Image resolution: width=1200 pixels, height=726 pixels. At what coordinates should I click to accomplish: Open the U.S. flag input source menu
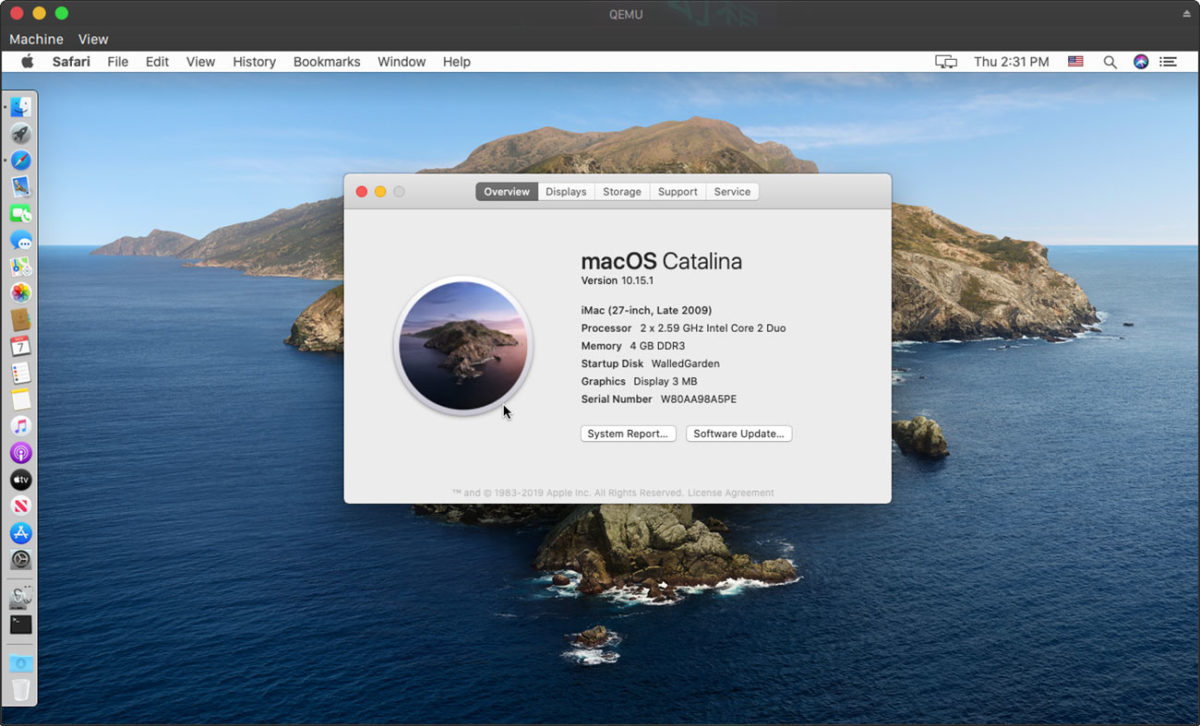pos(1076,62)
